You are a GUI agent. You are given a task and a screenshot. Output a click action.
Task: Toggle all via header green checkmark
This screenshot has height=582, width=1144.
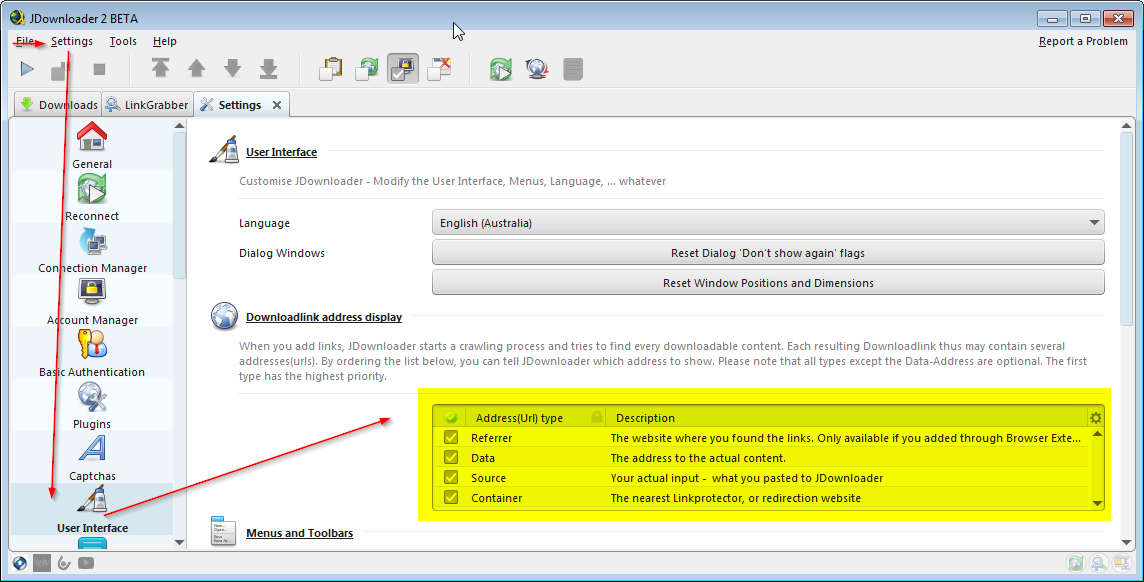pyautogui.click(x=451, y=417)
